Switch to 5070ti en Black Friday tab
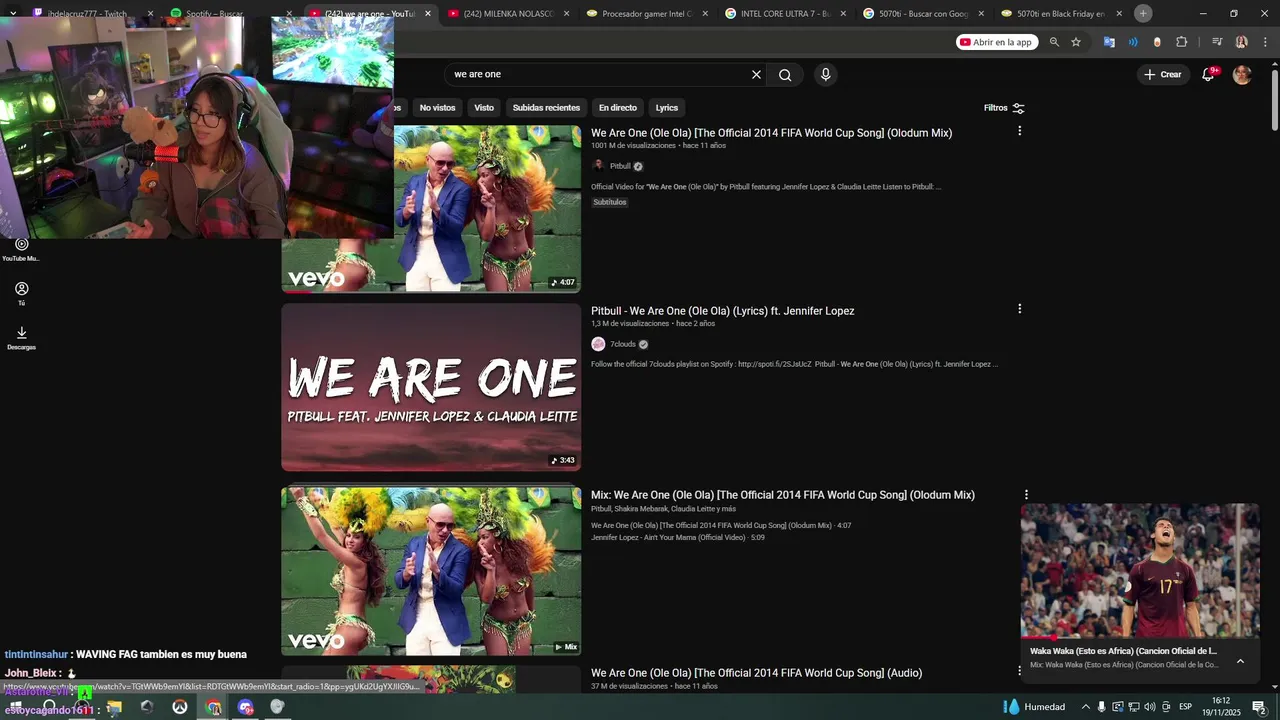 [x=1062, y=14]
